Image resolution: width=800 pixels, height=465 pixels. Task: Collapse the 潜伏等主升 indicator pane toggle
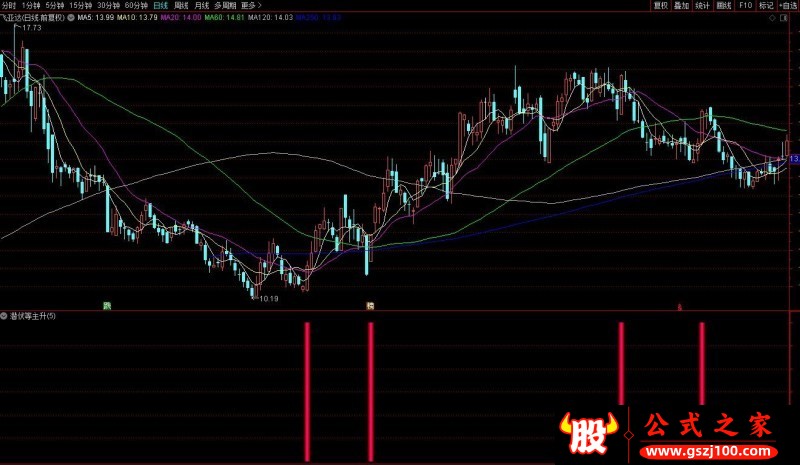tap(4, 316)
